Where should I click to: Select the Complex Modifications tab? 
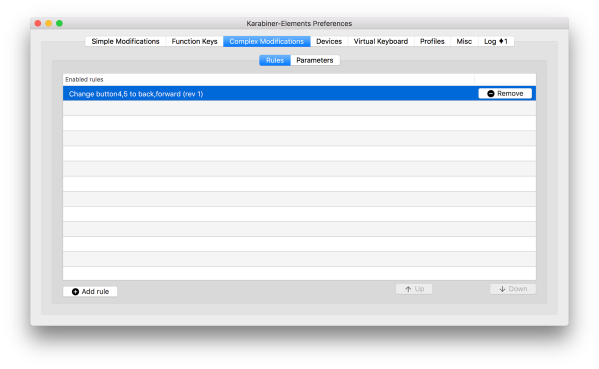(267, 41)
